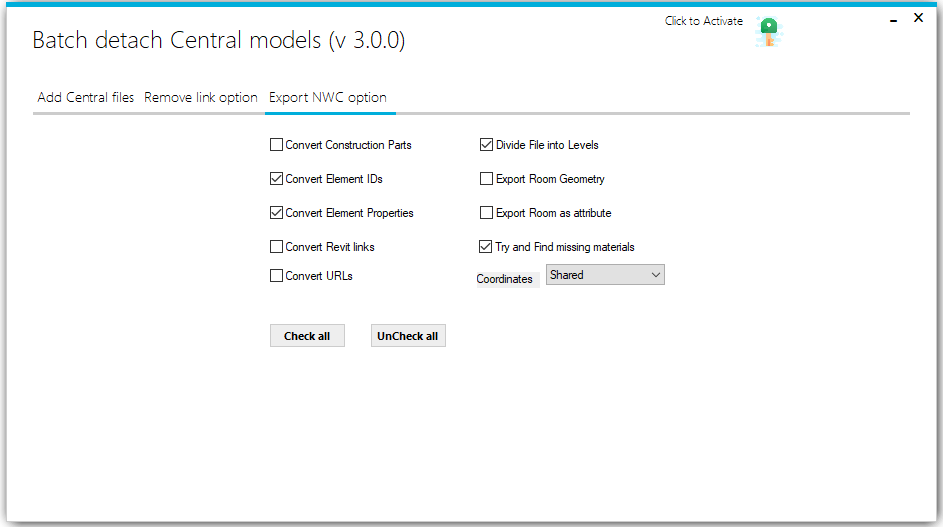Select the Export NWC option tab
Screen dimensions: 943x527
pyautogui.click(x=328, y=98)
